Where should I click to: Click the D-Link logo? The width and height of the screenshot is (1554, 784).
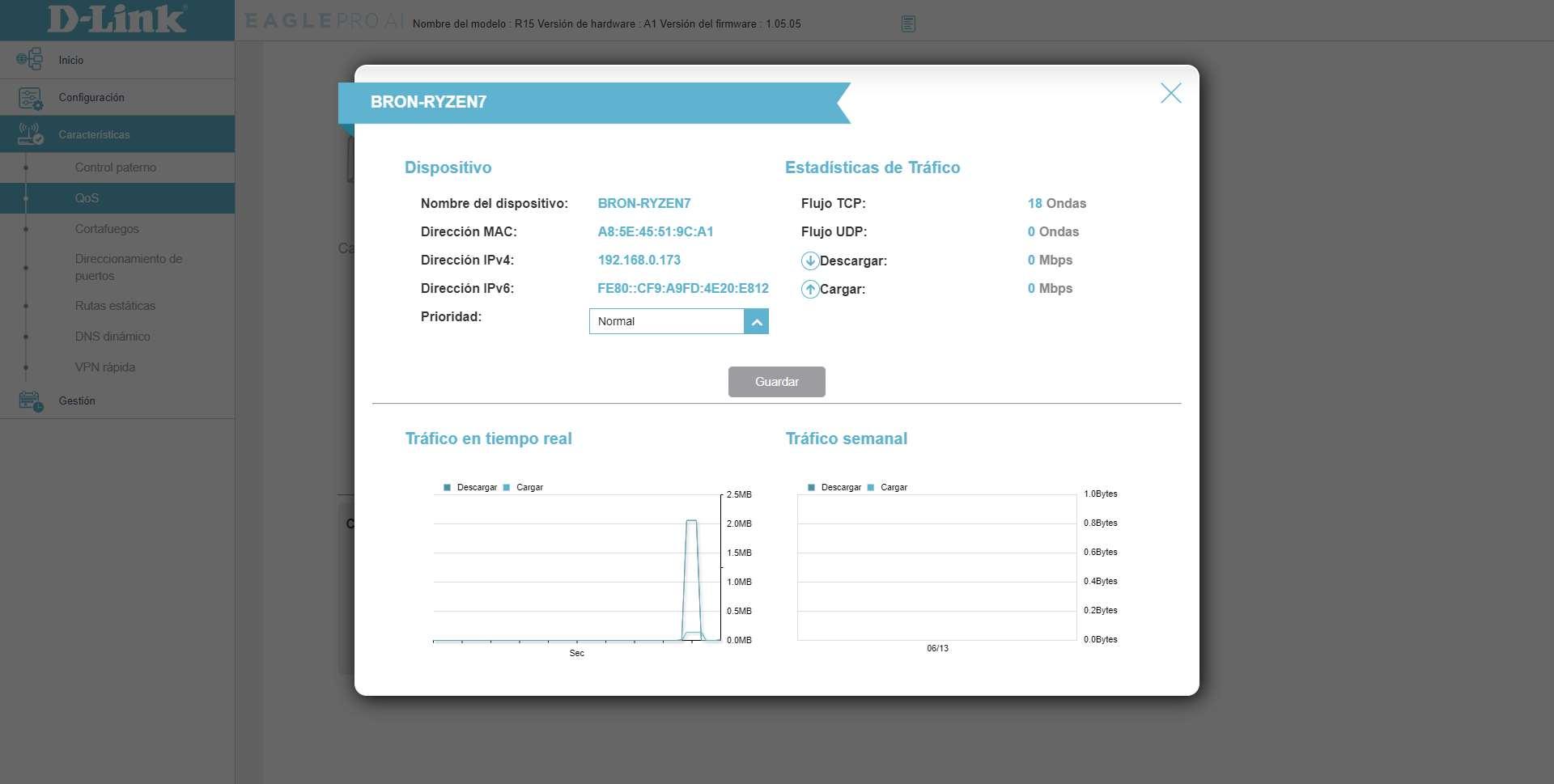(117, 19)
